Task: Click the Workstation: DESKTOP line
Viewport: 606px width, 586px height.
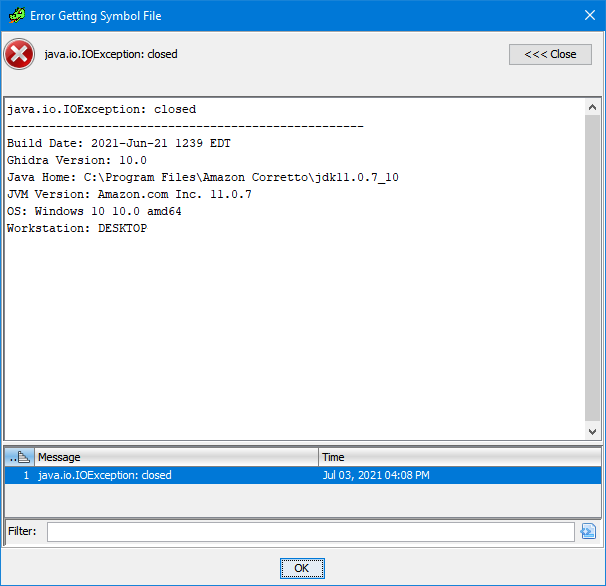Action: coord(77,228)
